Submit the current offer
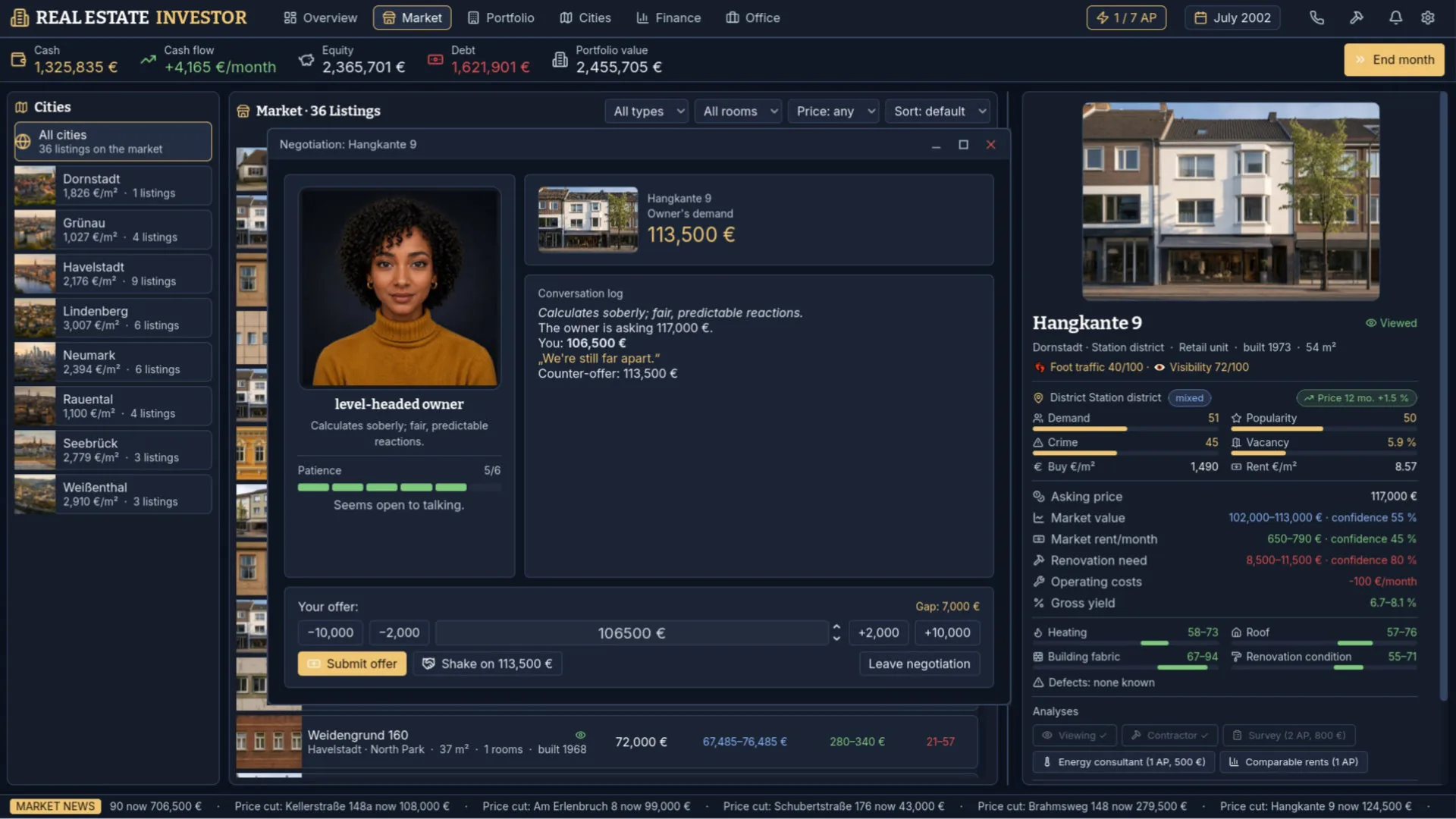 coord(352,664)
